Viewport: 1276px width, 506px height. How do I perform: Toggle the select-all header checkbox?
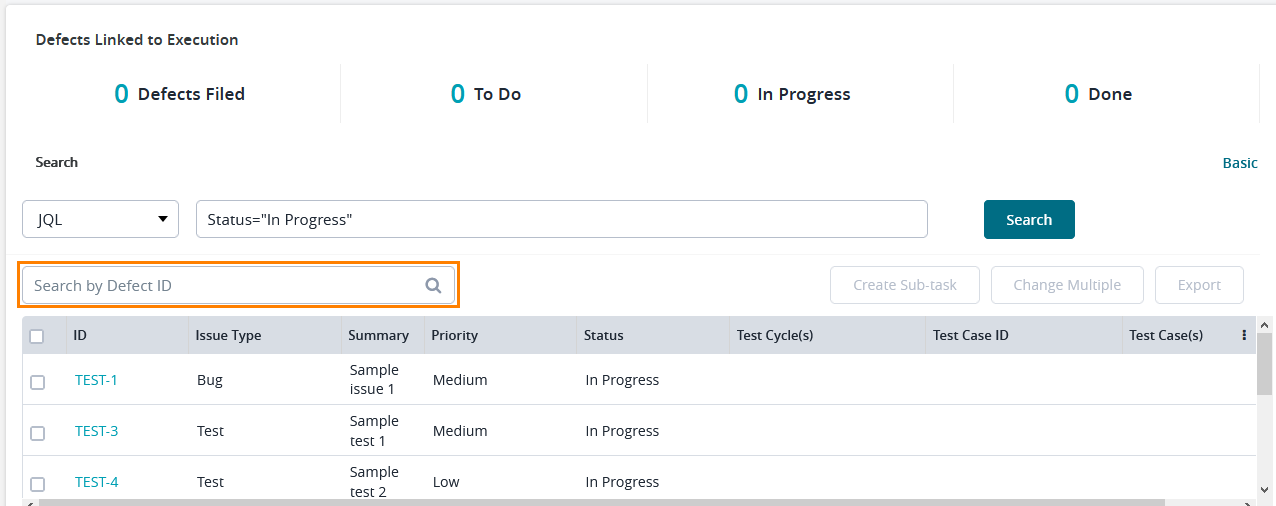(37, 336)
